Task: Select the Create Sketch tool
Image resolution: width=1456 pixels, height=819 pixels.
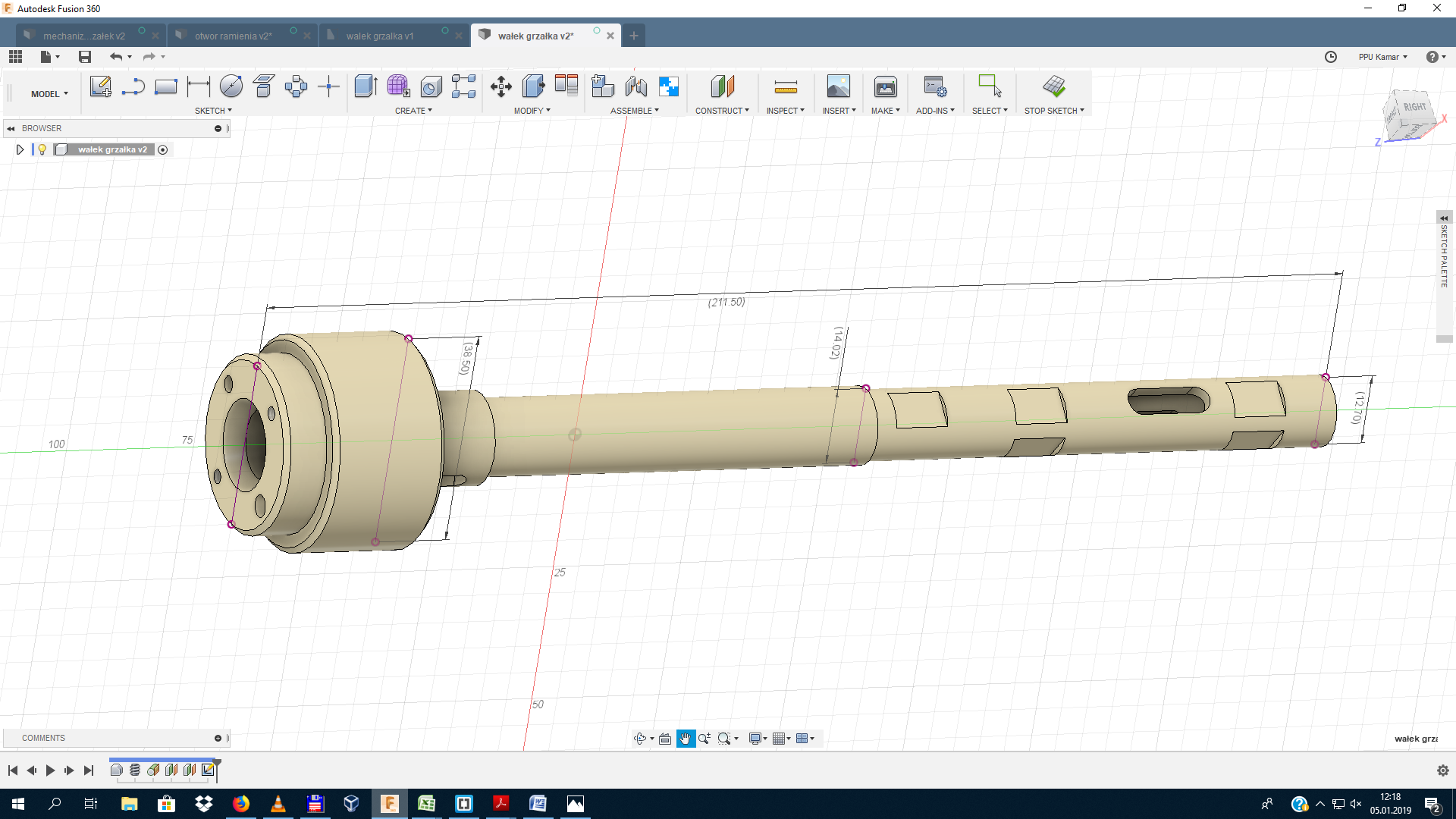Action: pyautogui.click(x=100, y=86)
